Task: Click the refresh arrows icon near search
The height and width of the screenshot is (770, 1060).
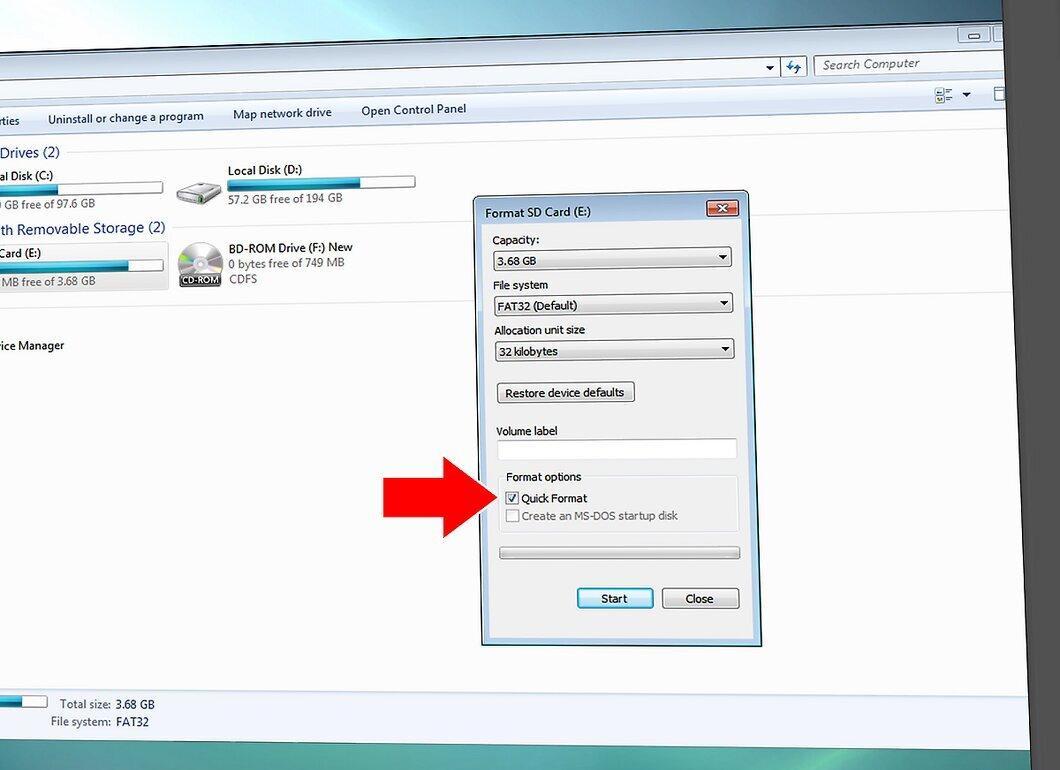Action: click(794, 66)
